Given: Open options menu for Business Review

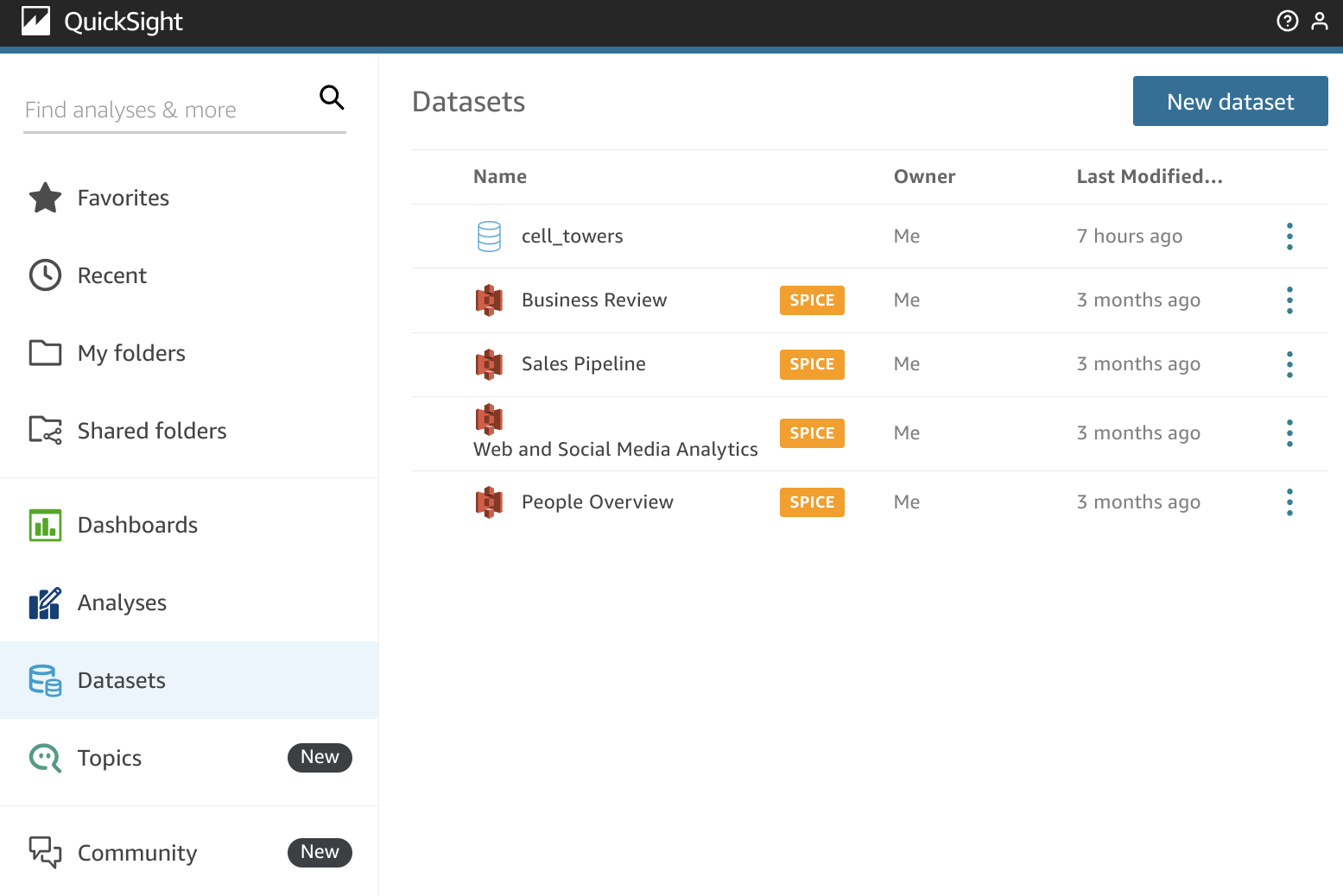Looking at the screenshot, I should tap(1289, 300).
